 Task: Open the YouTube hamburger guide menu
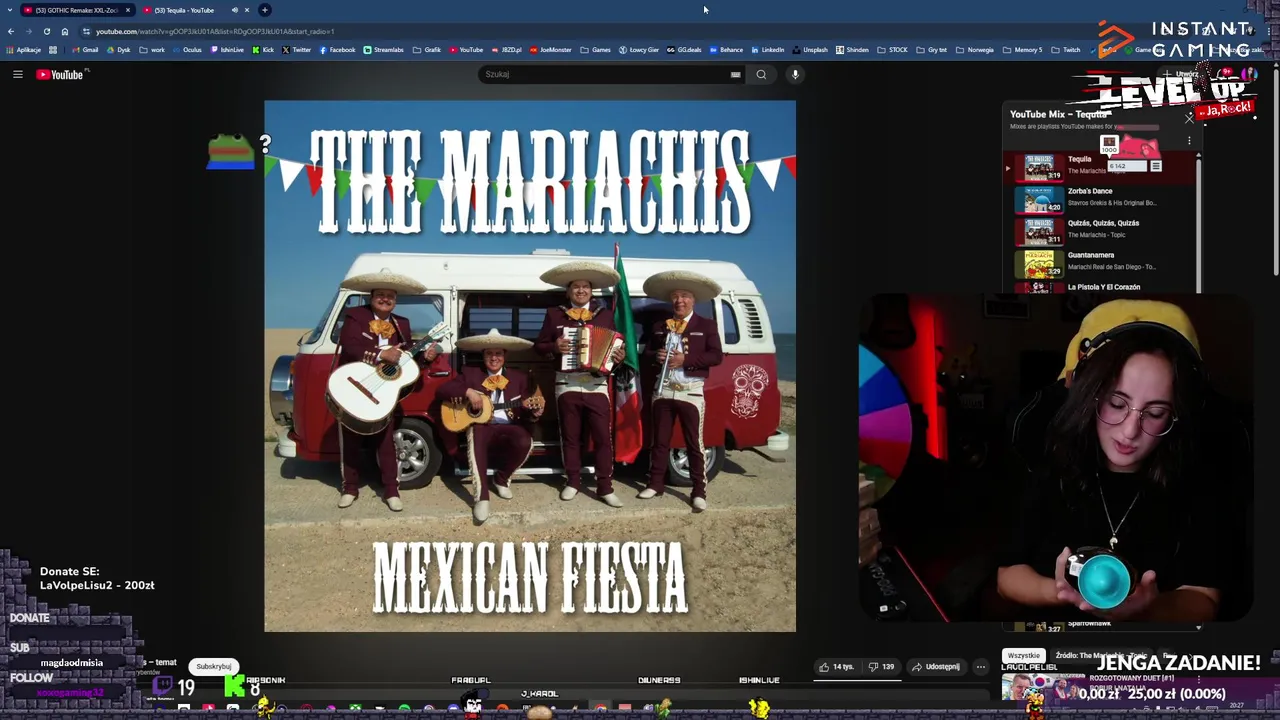point(17,74)
